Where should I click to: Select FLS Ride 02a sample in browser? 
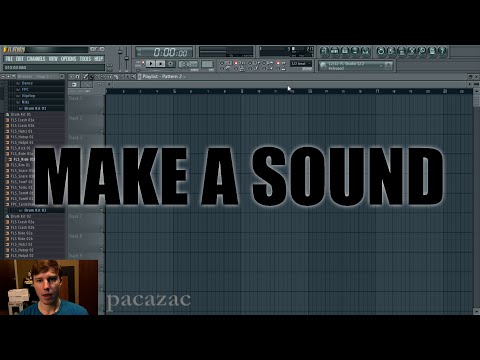21,233
